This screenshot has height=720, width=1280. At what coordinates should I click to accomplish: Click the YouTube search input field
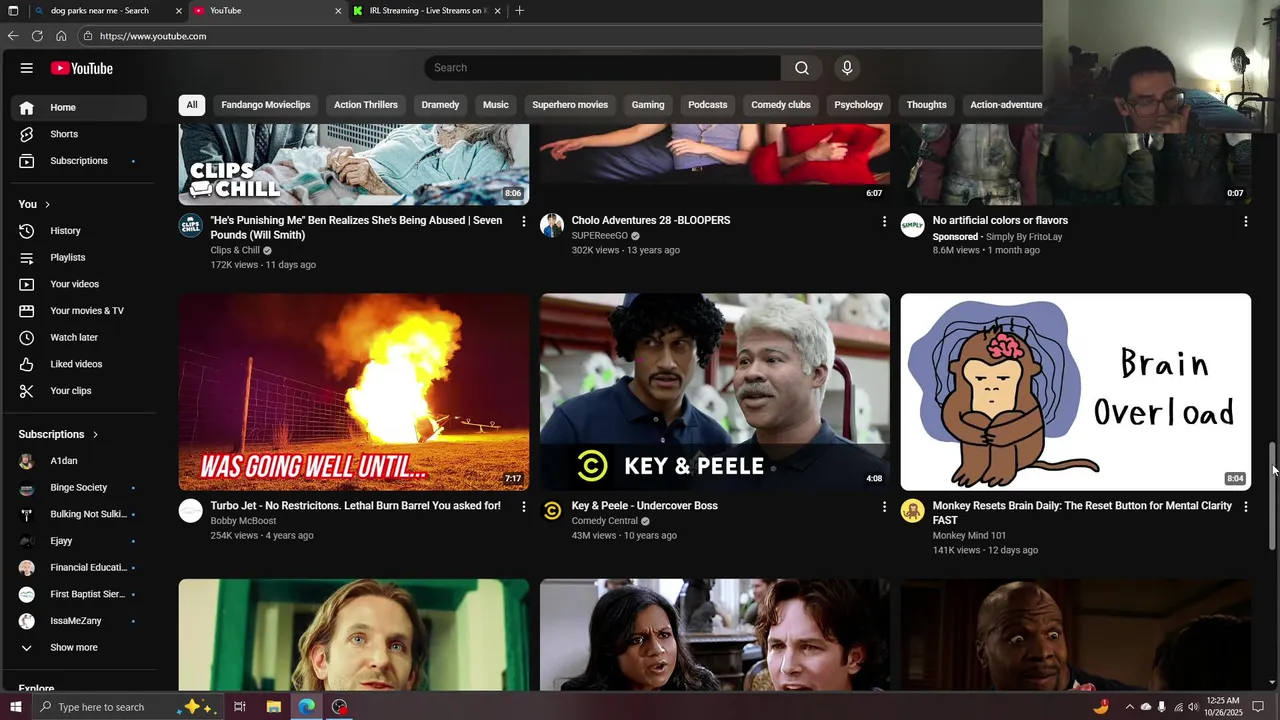(x=602, y=68)
